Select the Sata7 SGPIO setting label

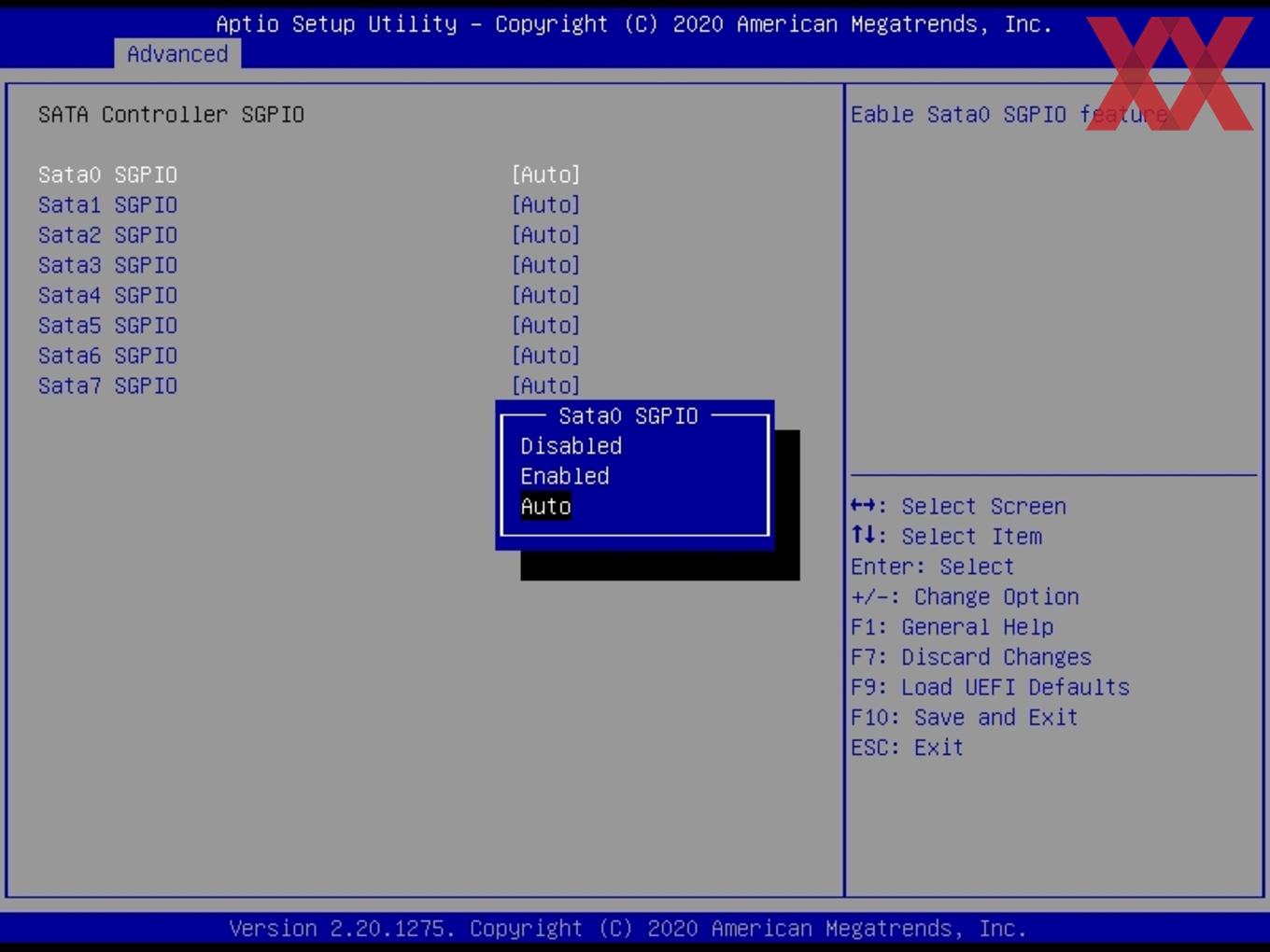click(x=107, y=385)
